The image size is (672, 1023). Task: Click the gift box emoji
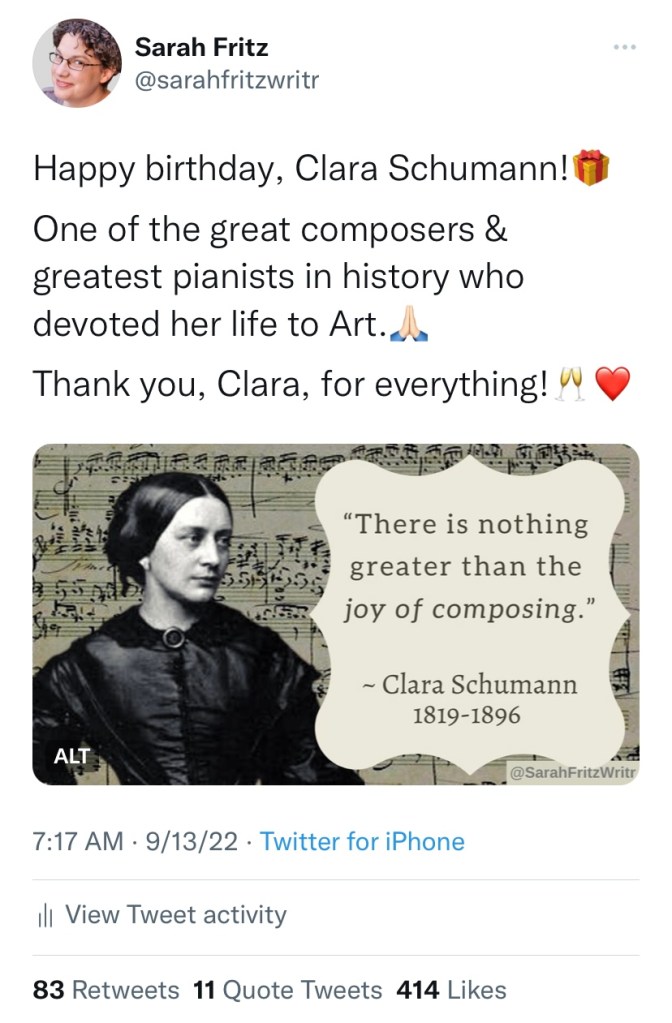591,170
